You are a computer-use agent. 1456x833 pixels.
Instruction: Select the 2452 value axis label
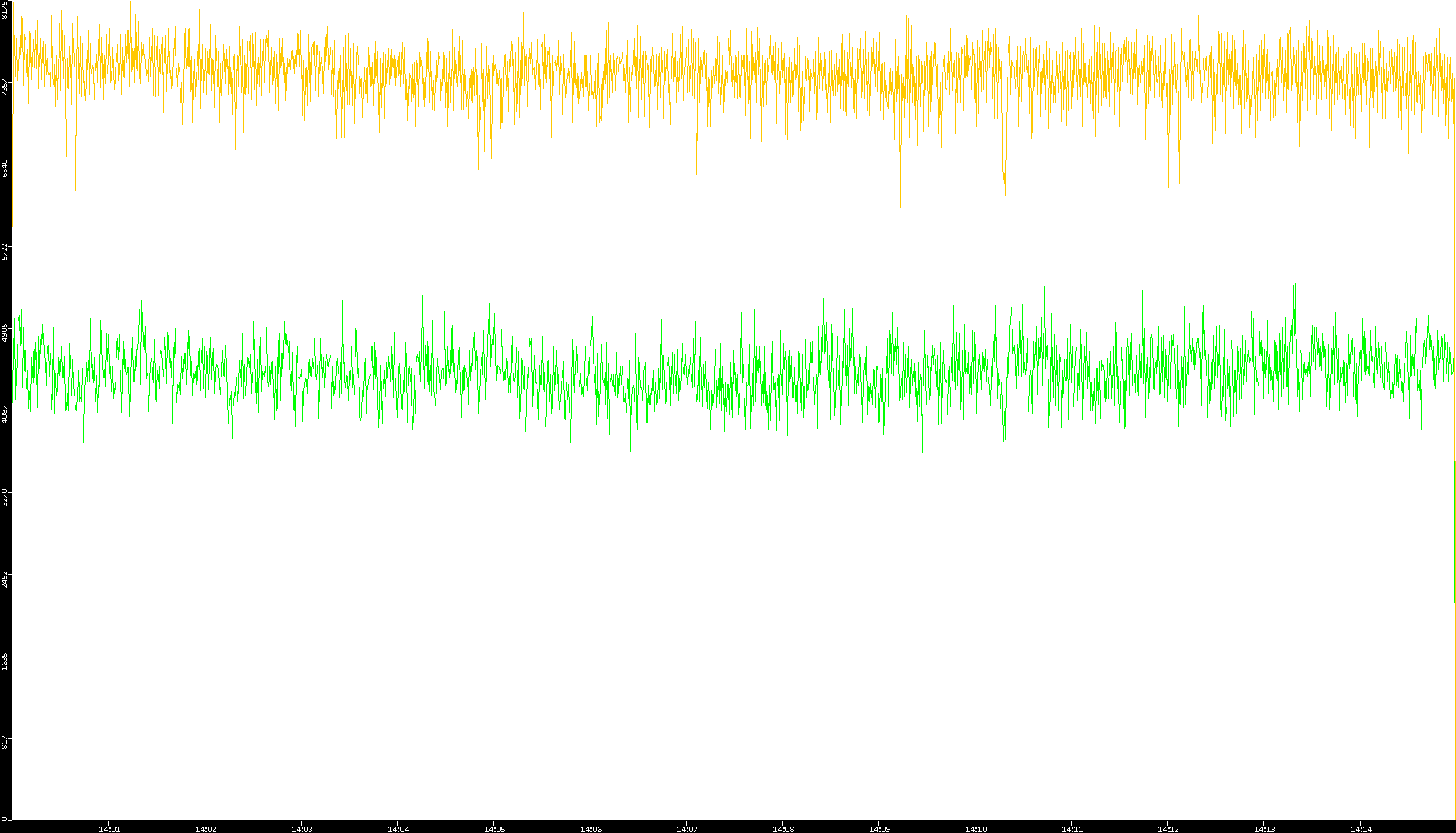coord(5,578)
